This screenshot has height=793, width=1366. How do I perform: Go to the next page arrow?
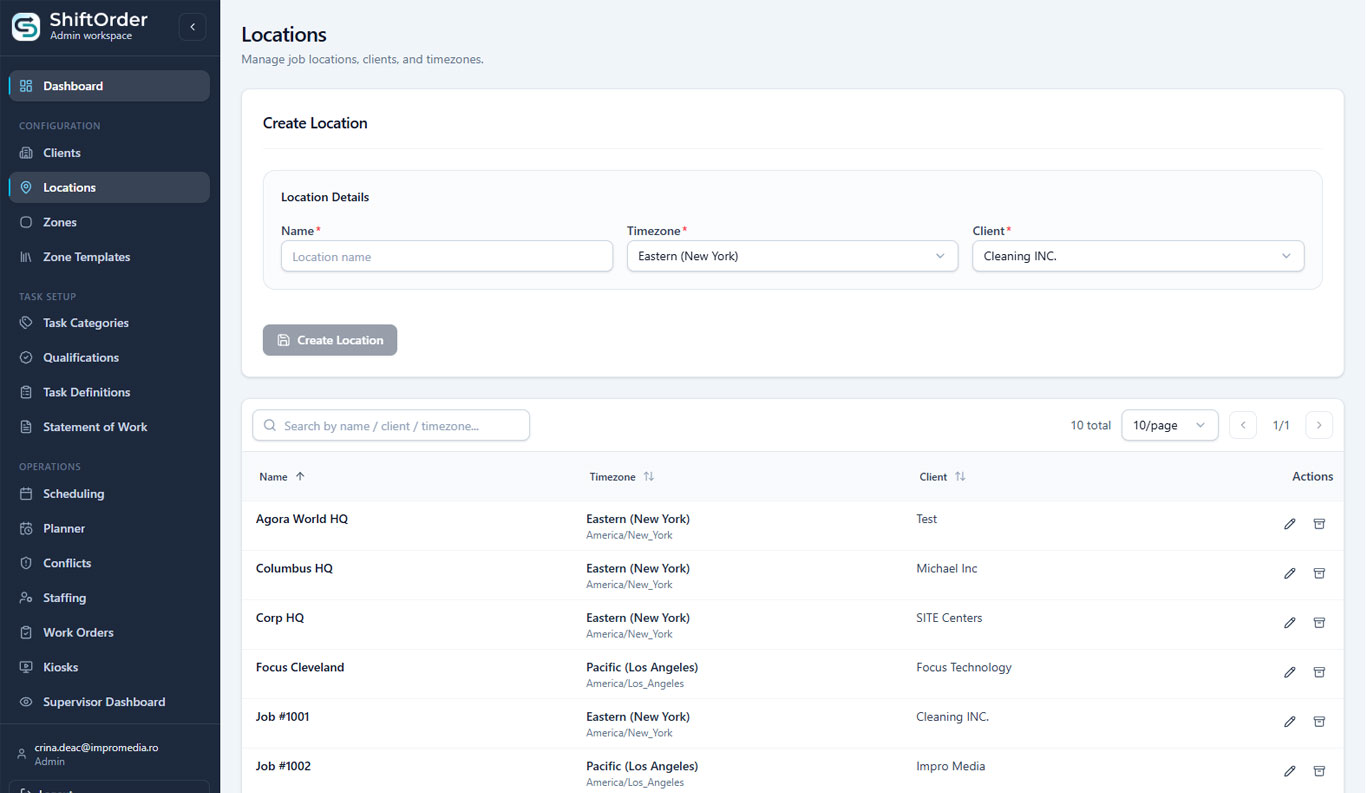pyautogui.click(x=1319, y=425)
